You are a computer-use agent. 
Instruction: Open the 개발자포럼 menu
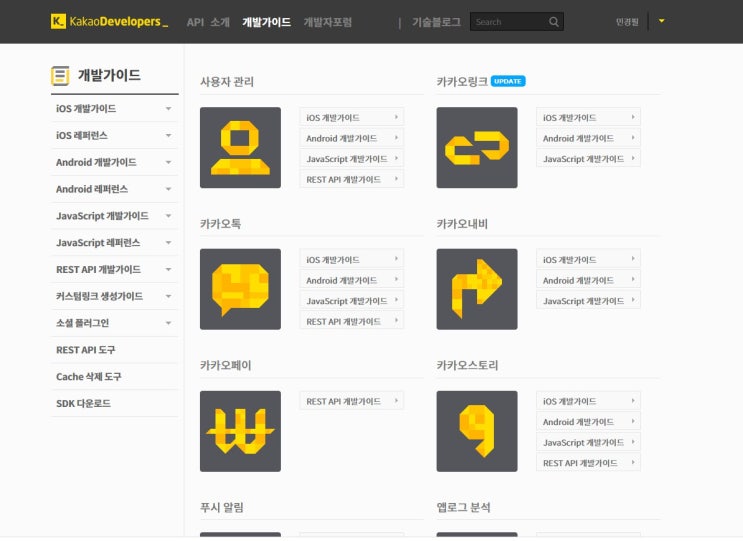click(327, 22)
